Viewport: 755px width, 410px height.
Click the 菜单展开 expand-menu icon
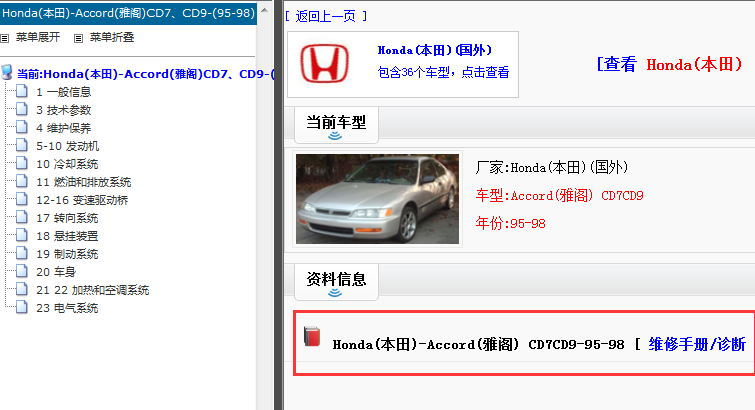(5, 38)
